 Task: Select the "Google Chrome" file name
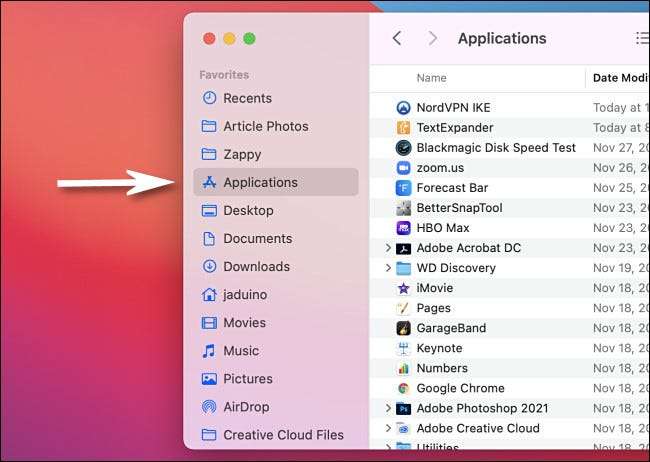click(460, 388)
